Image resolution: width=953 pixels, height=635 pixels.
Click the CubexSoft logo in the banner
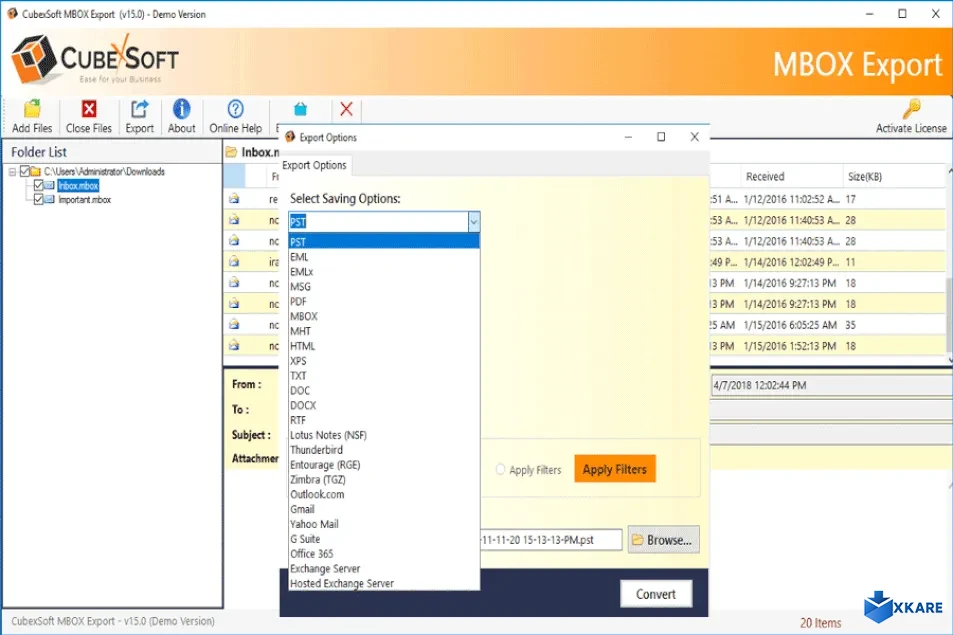pos(95,60)
